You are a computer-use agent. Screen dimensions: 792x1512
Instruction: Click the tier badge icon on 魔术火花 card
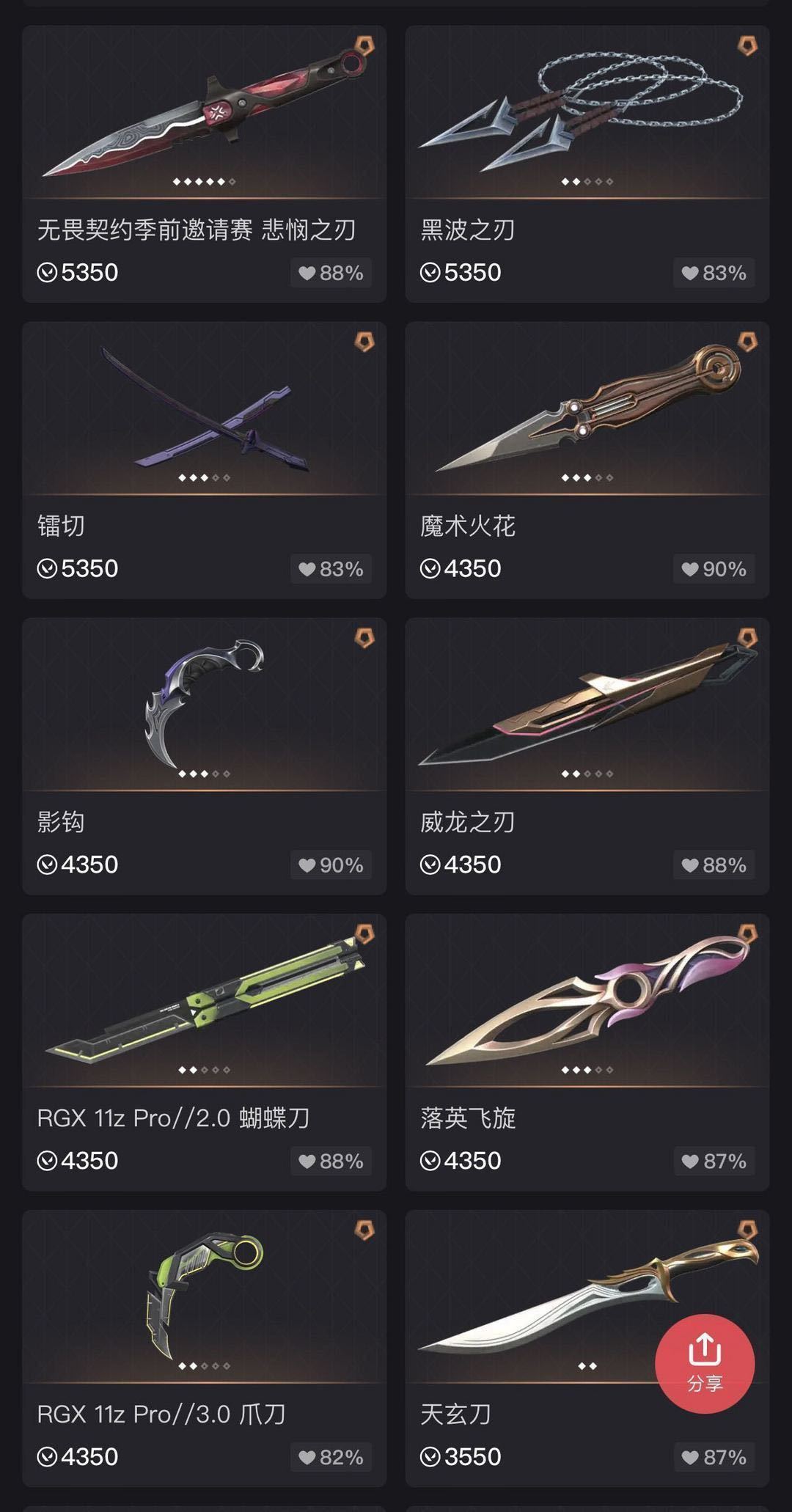(747, 341)
